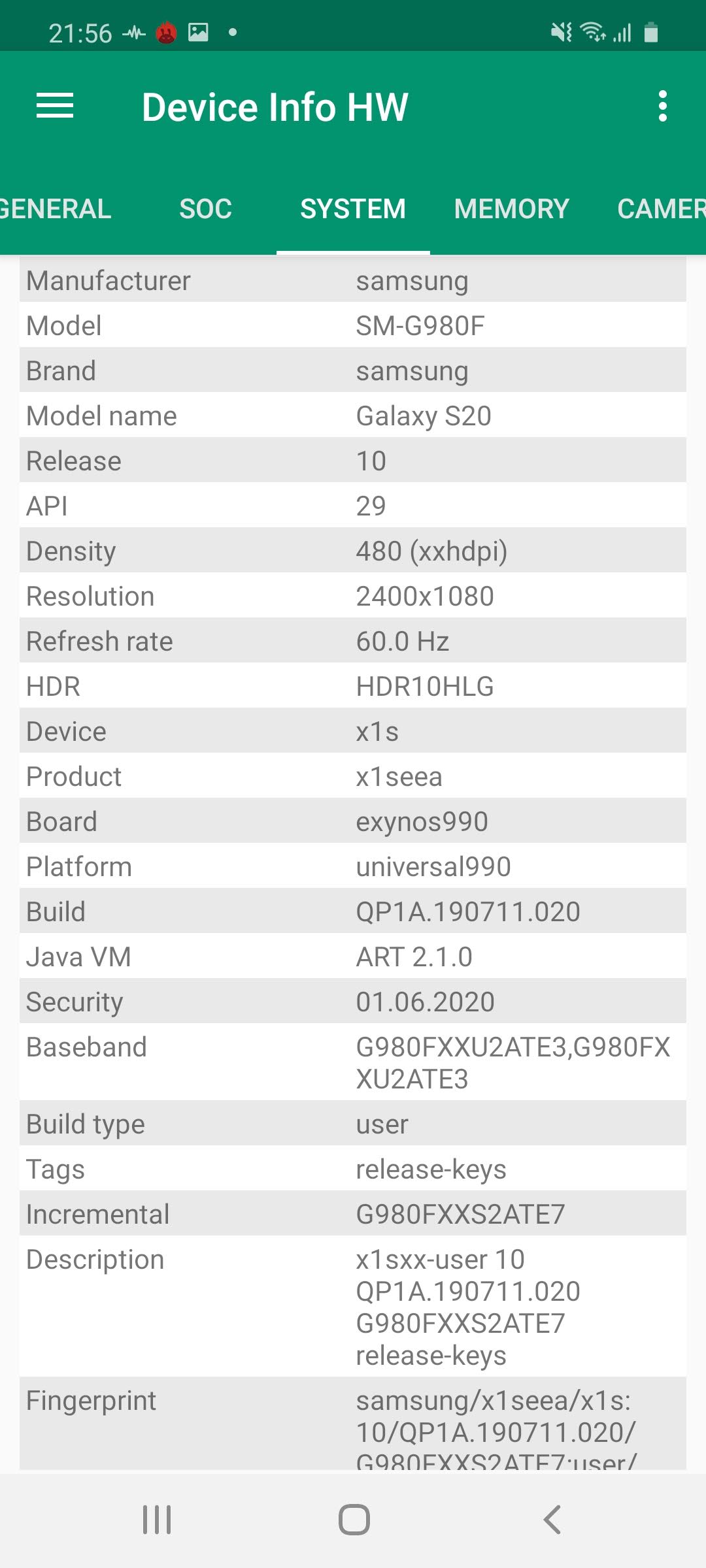Tap the Model SM-G980F row
Image resolution: width=706 pixels, height=1568 pixels.
pyautogui.click(x=353, y=325)
